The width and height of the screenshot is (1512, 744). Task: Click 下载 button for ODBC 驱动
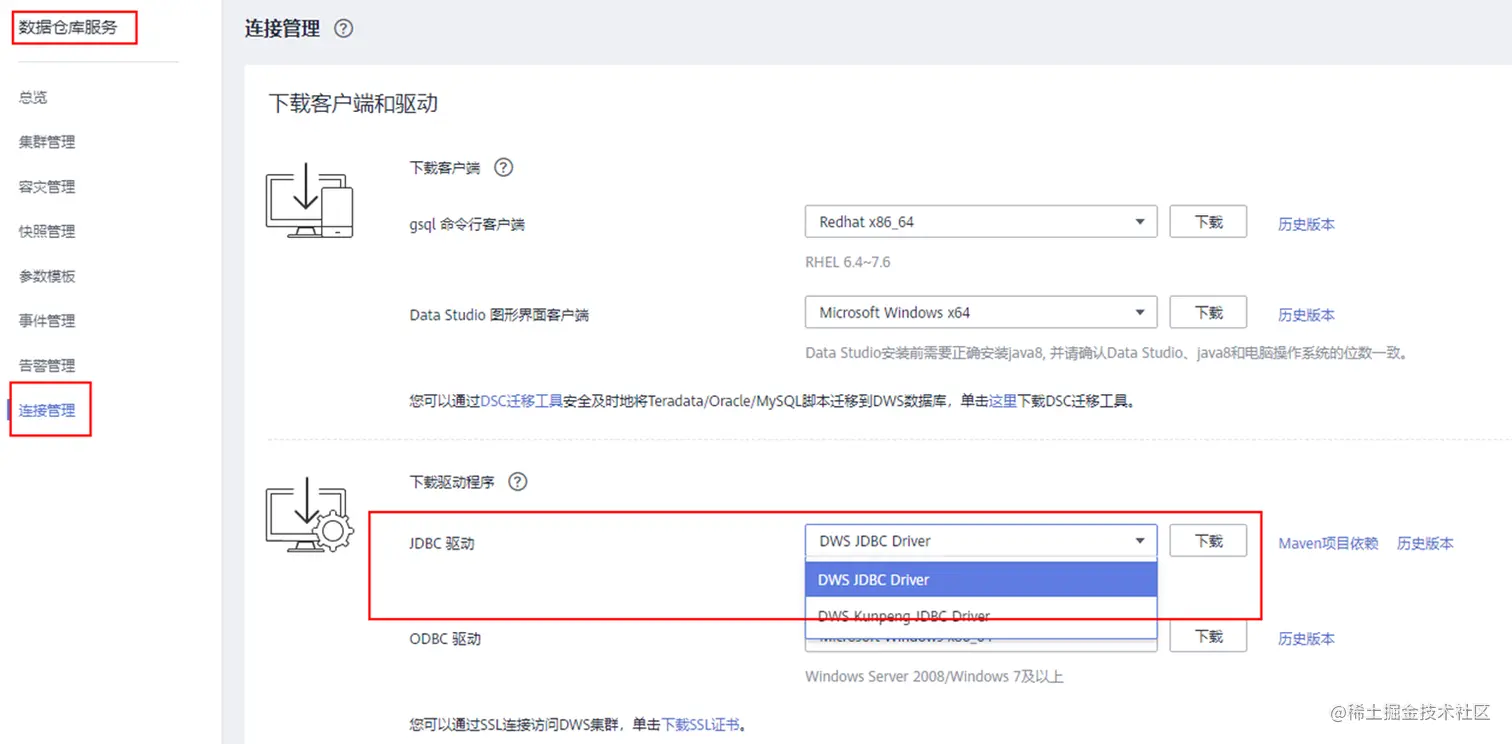click(x=1208, y=636)
